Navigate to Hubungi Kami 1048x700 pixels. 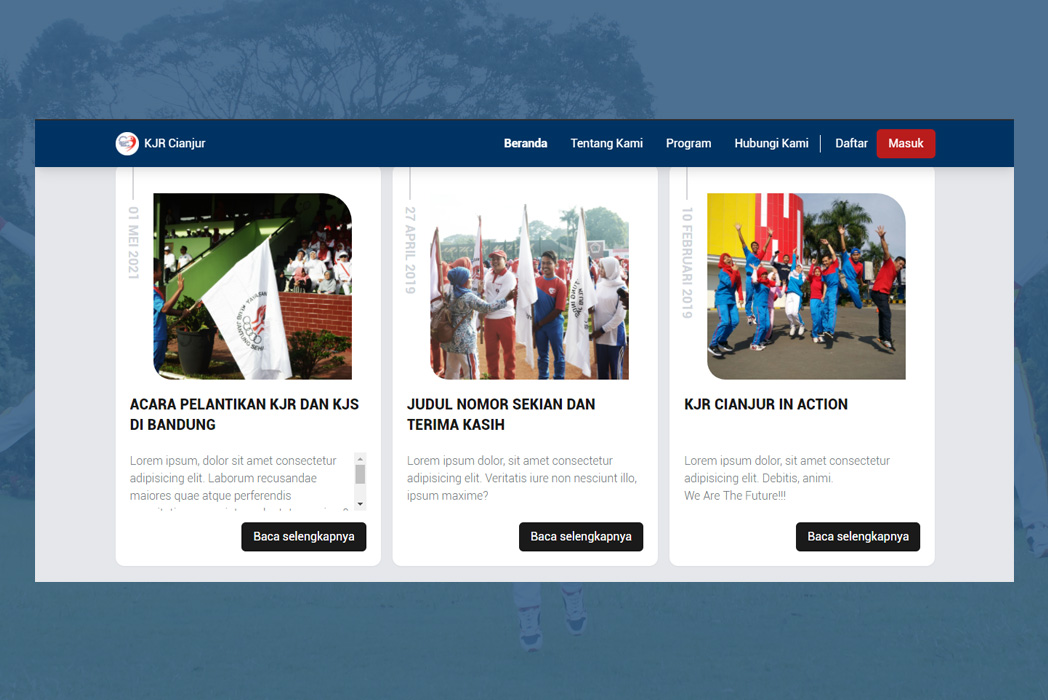coord(771,143)
